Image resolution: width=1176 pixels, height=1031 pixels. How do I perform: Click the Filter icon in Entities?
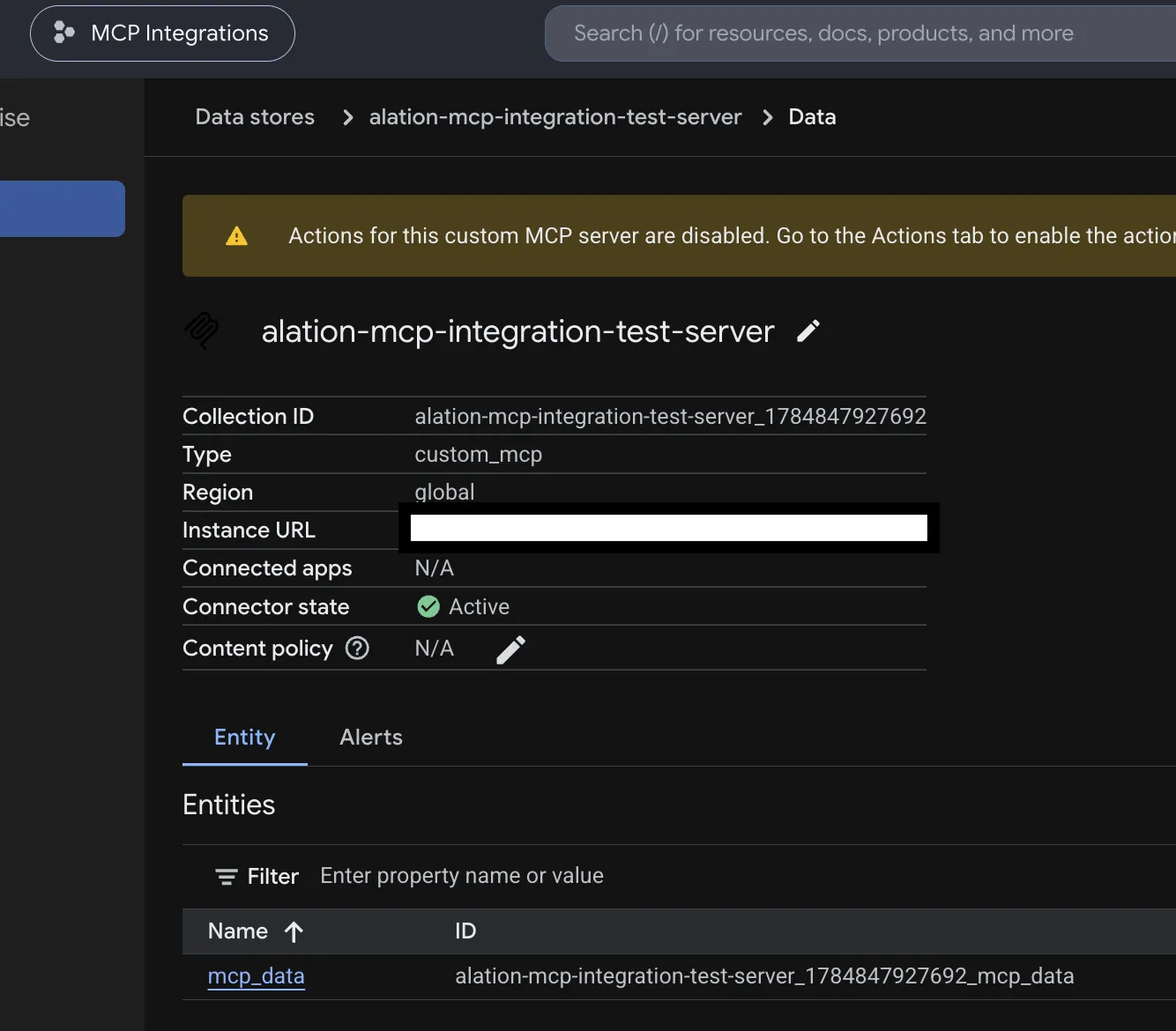pos(227,877)
